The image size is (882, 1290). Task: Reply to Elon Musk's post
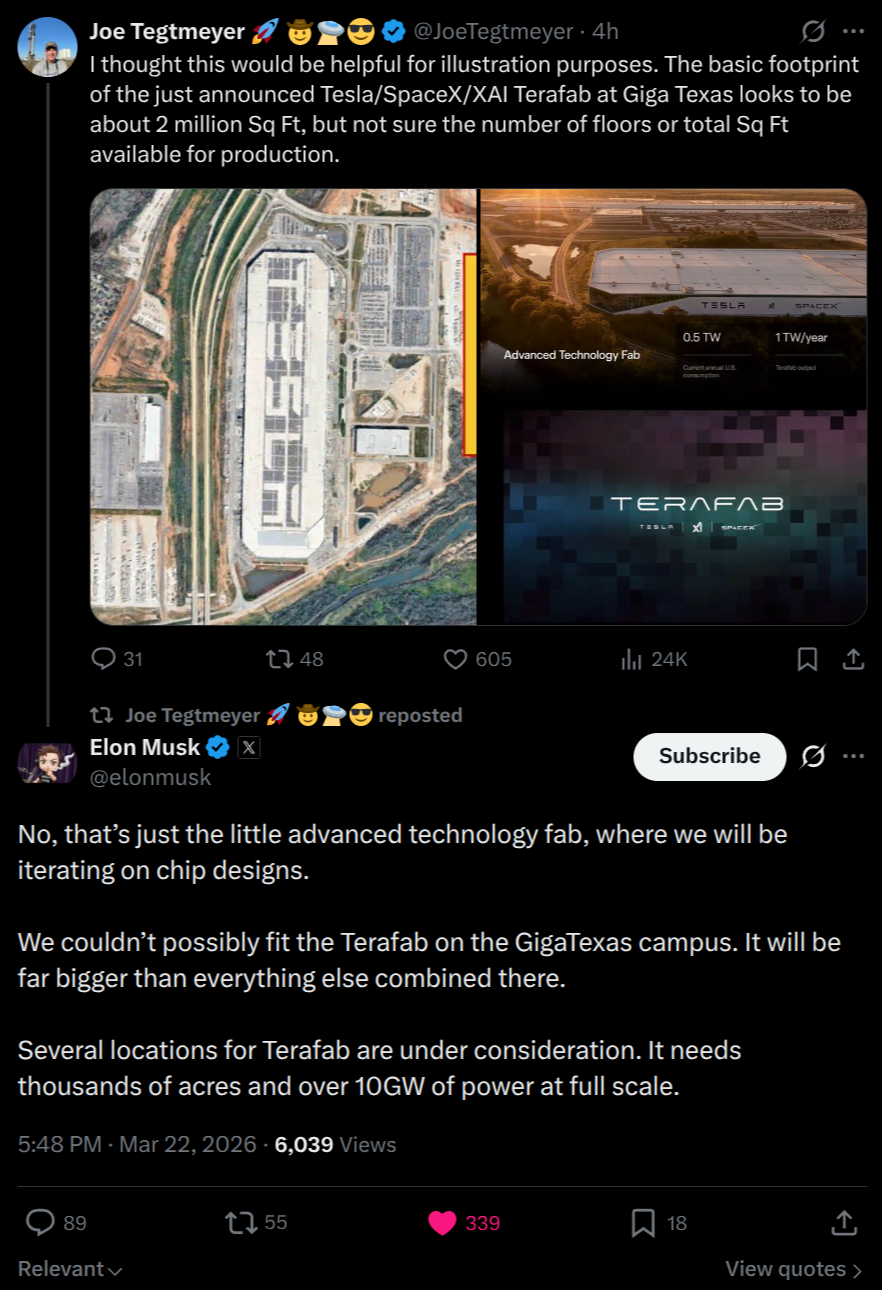40,1222
